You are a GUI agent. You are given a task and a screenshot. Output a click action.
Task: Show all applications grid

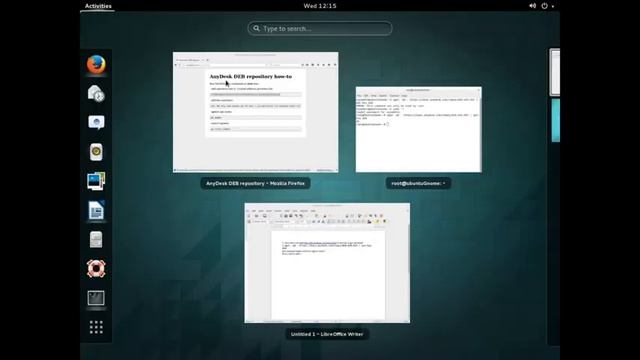tap(96, 327)
